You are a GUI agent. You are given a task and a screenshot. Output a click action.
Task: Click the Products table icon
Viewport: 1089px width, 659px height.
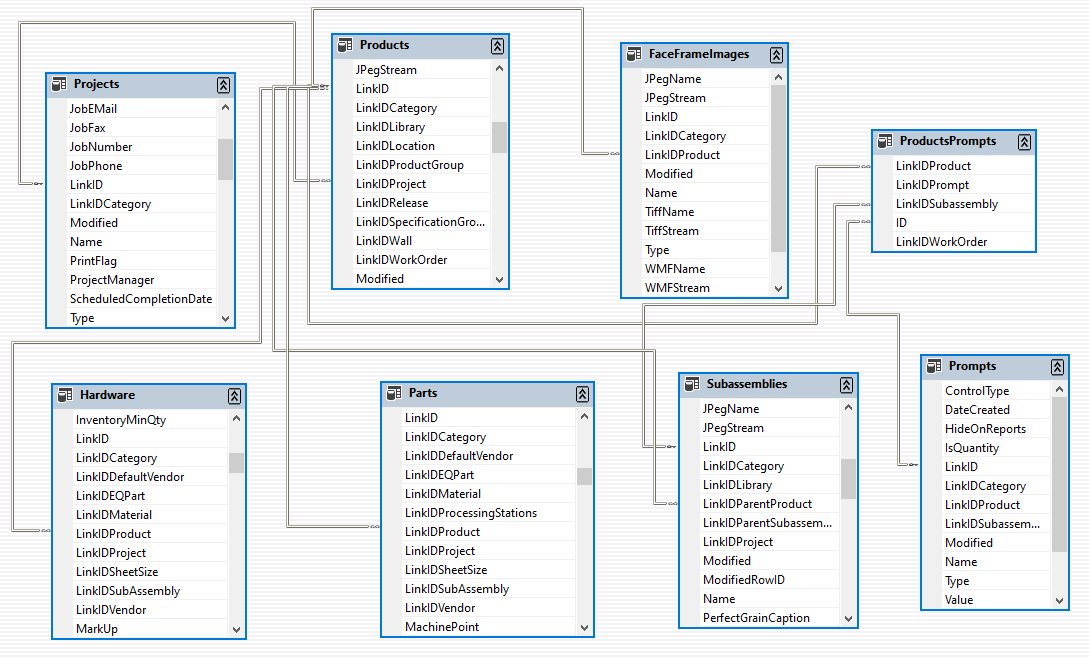tap(347, 46)
